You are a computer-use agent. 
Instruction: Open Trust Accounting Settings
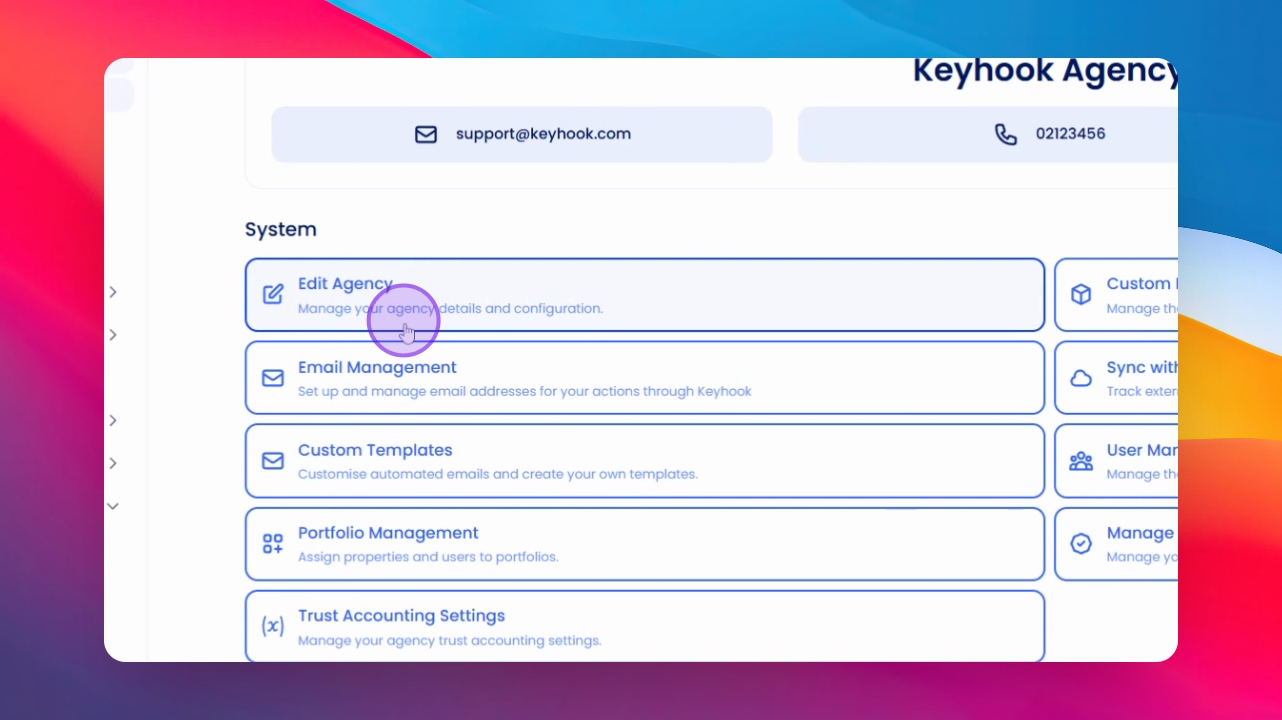645,626
